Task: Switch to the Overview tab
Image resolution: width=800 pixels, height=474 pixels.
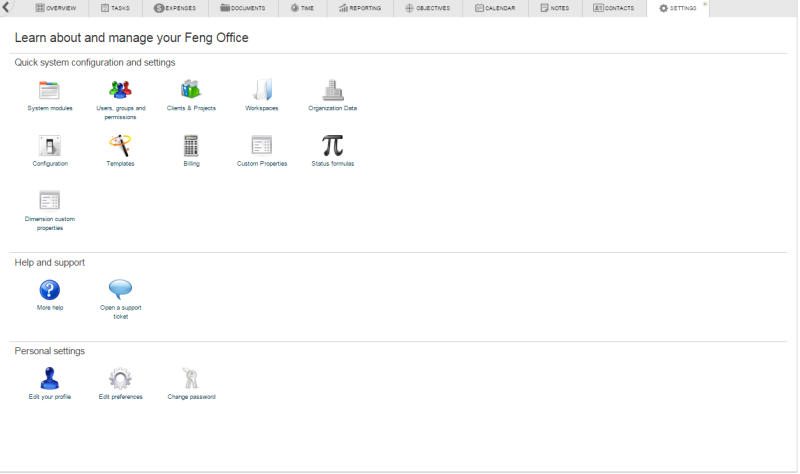Action: (56, 8)
